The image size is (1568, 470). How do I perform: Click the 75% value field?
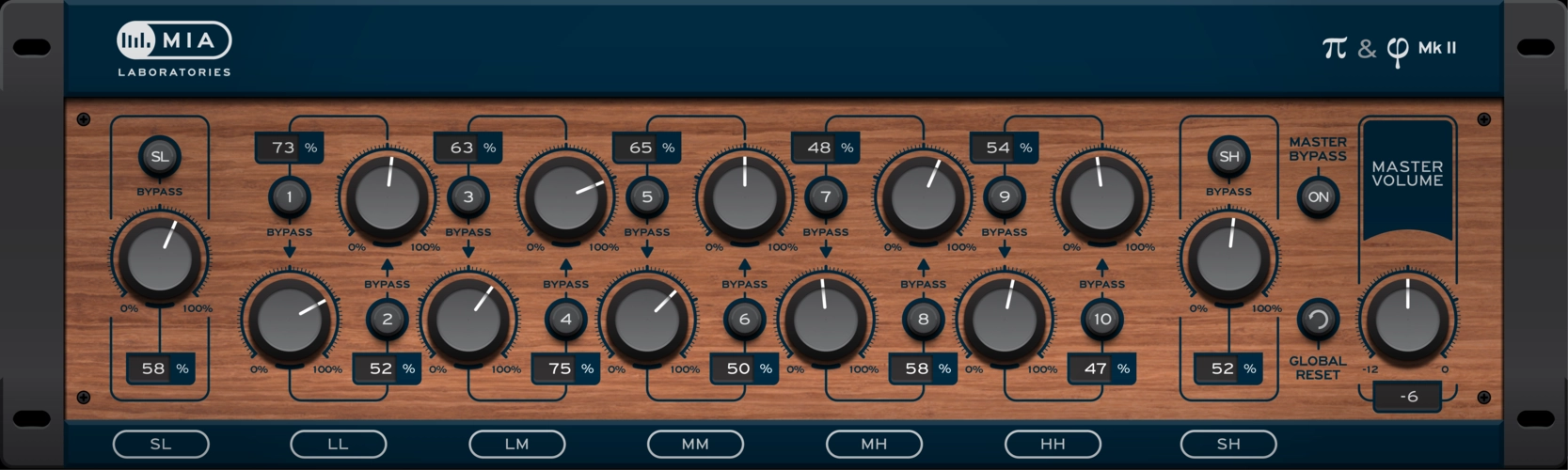pyautogui.click(x=565, y=368)
